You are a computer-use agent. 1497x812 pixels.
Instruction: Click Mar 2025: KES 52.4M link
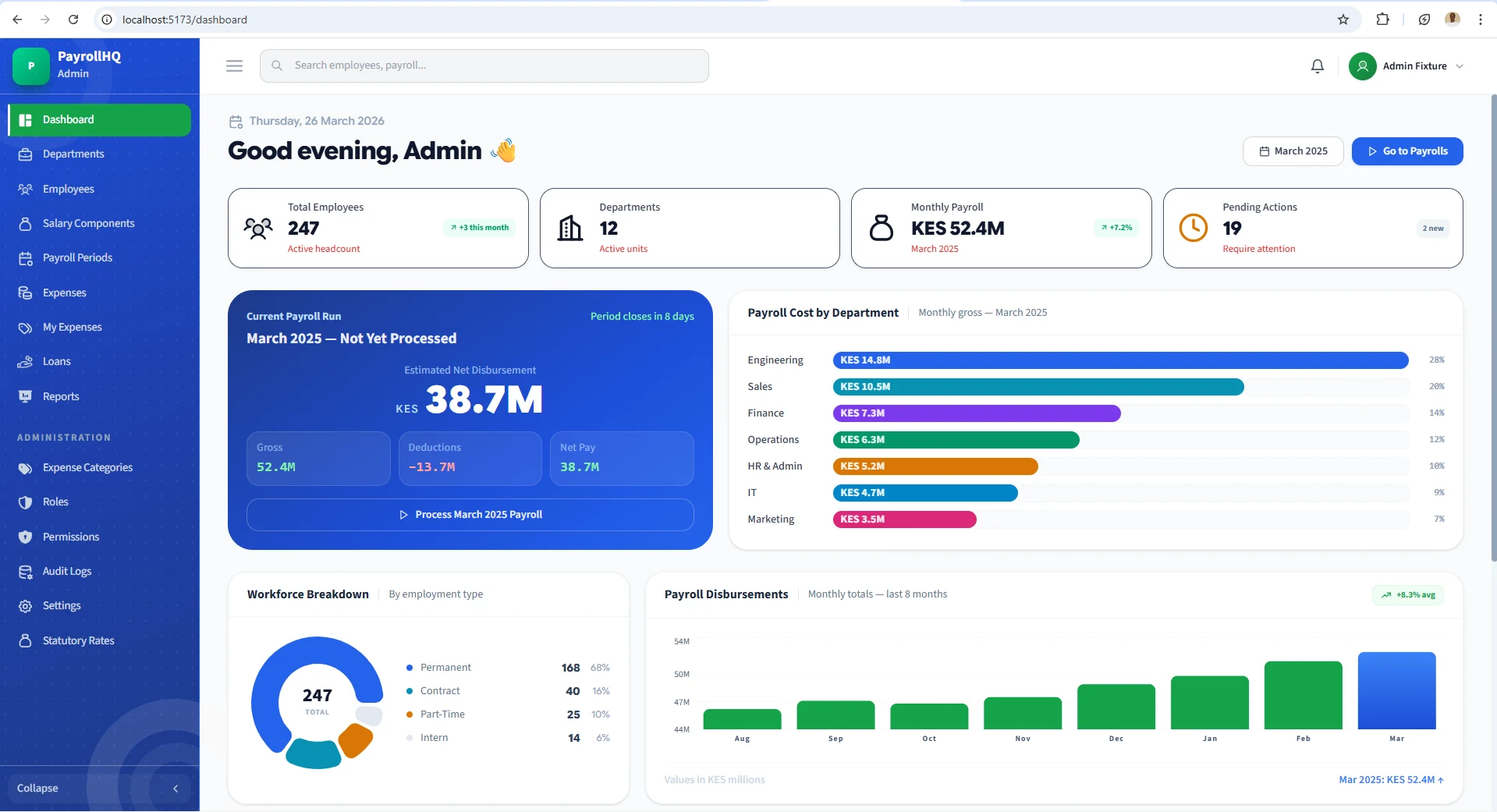(x=1392, y=780)
